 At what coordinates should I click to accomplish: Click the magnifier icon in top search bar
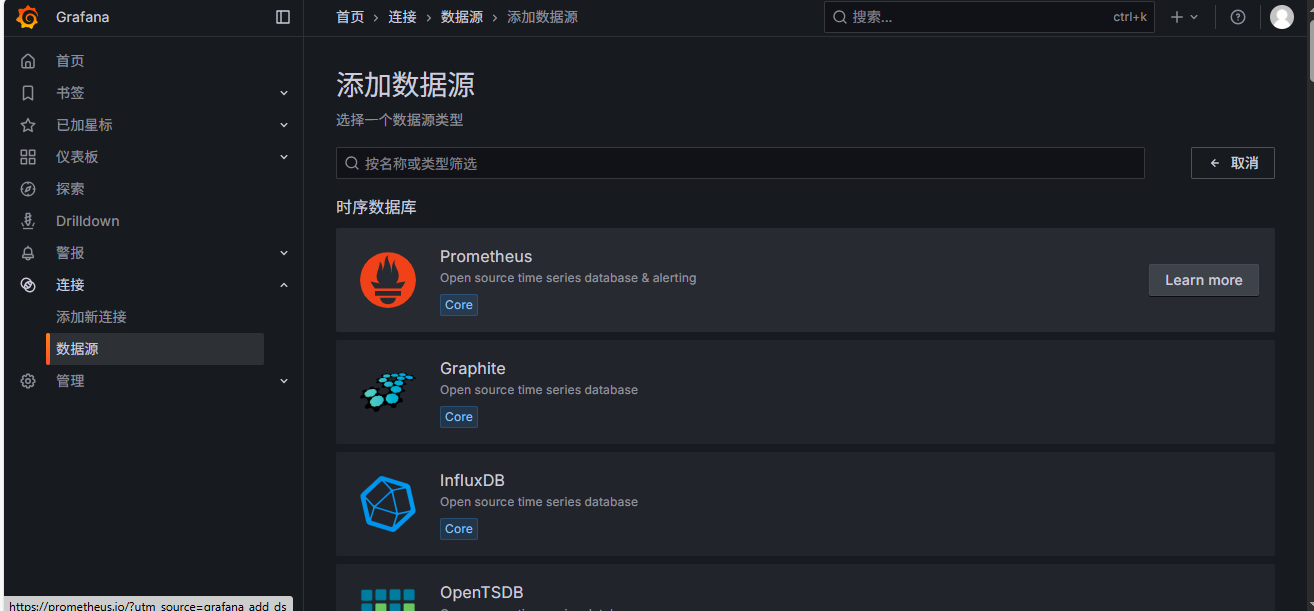pos(840,17)
